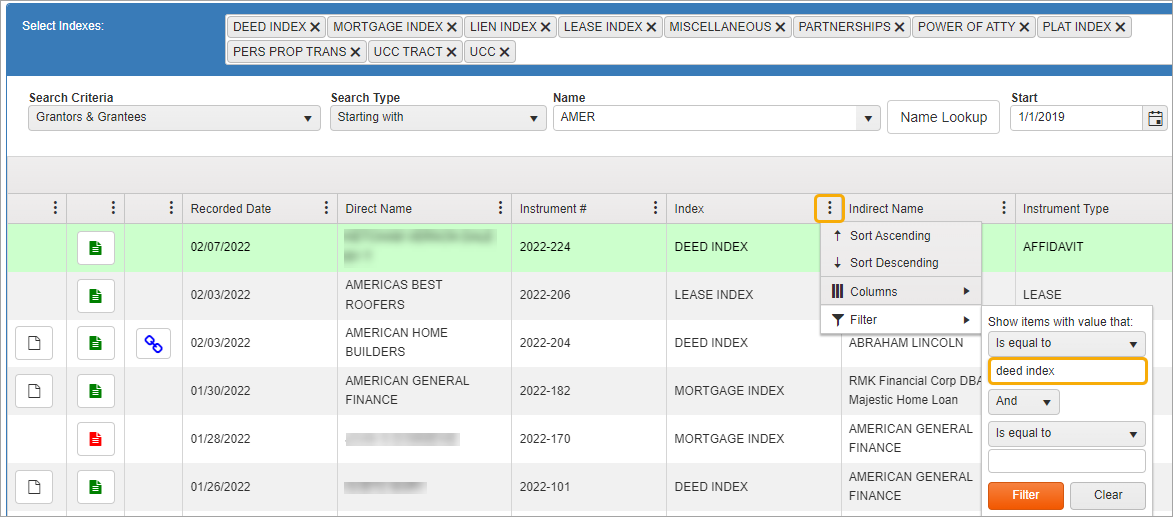This screenshot has height=517, width=1173.
Task: Click the orange Filter button
Action: pyautogui.click(x=1025, y=495)
